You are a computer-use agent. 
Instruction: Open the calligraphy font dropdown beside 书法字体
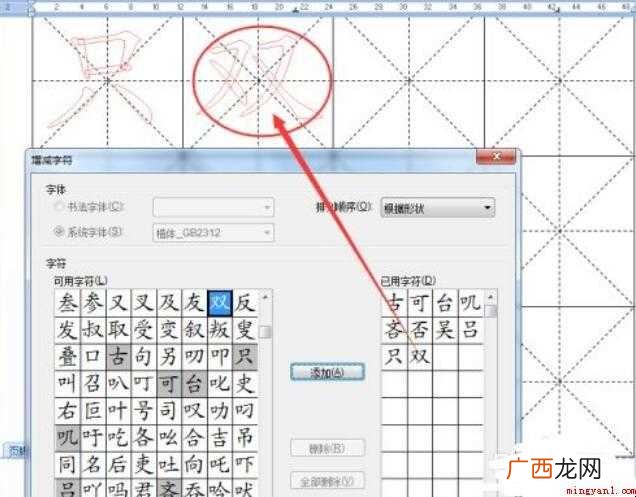pos(213,207)
